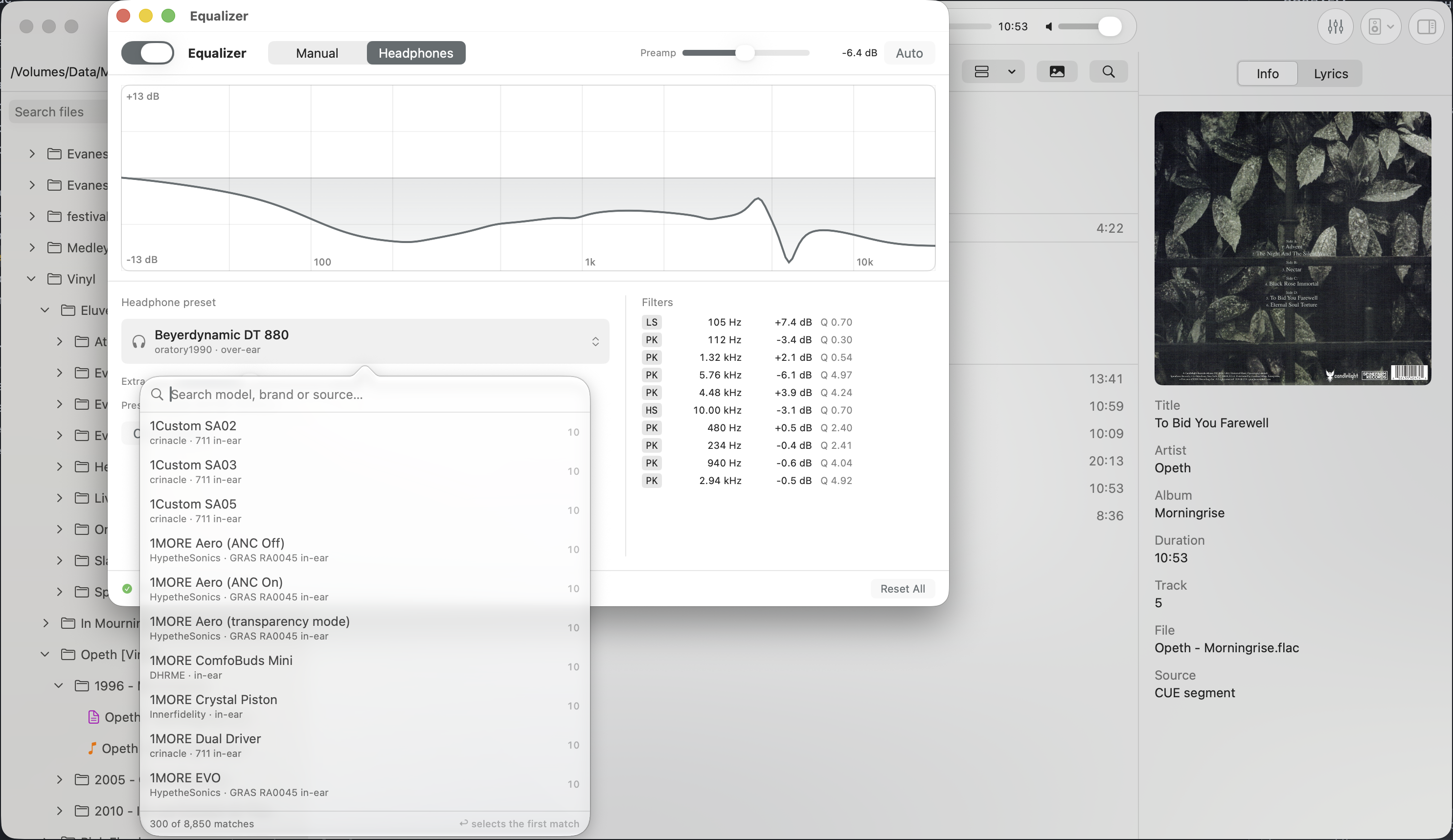This screenshot has height=840, width=1453.
Task: Select 1MORE Aero (ANC On) preset
Action: [364, 588]
